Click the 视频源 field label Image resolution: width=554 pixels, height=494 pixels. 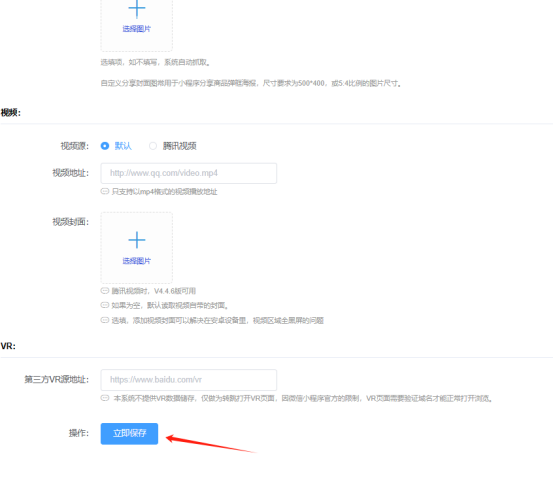(75, 146)
